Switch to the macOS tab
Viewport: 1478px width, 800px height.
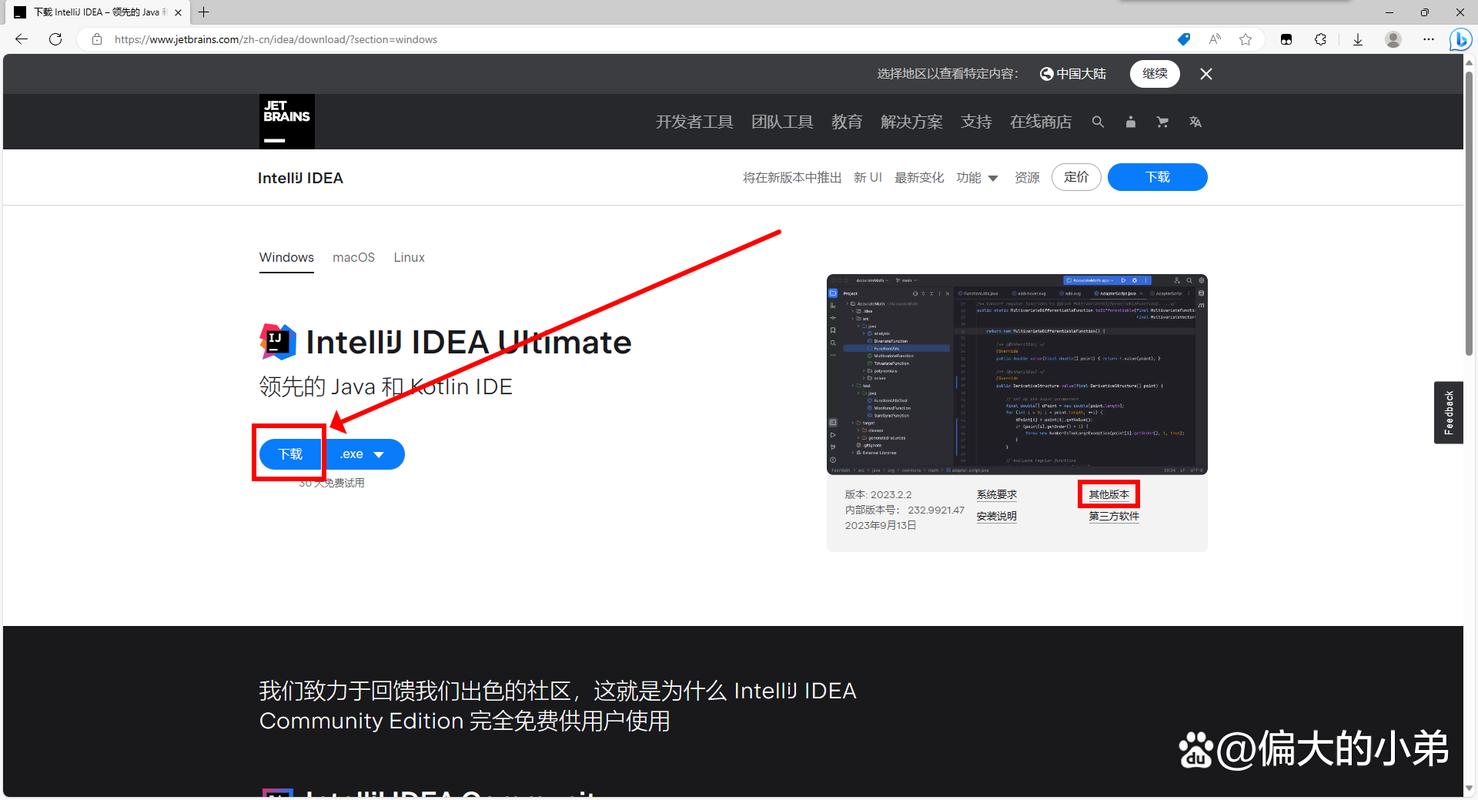(x=353, y=257)
